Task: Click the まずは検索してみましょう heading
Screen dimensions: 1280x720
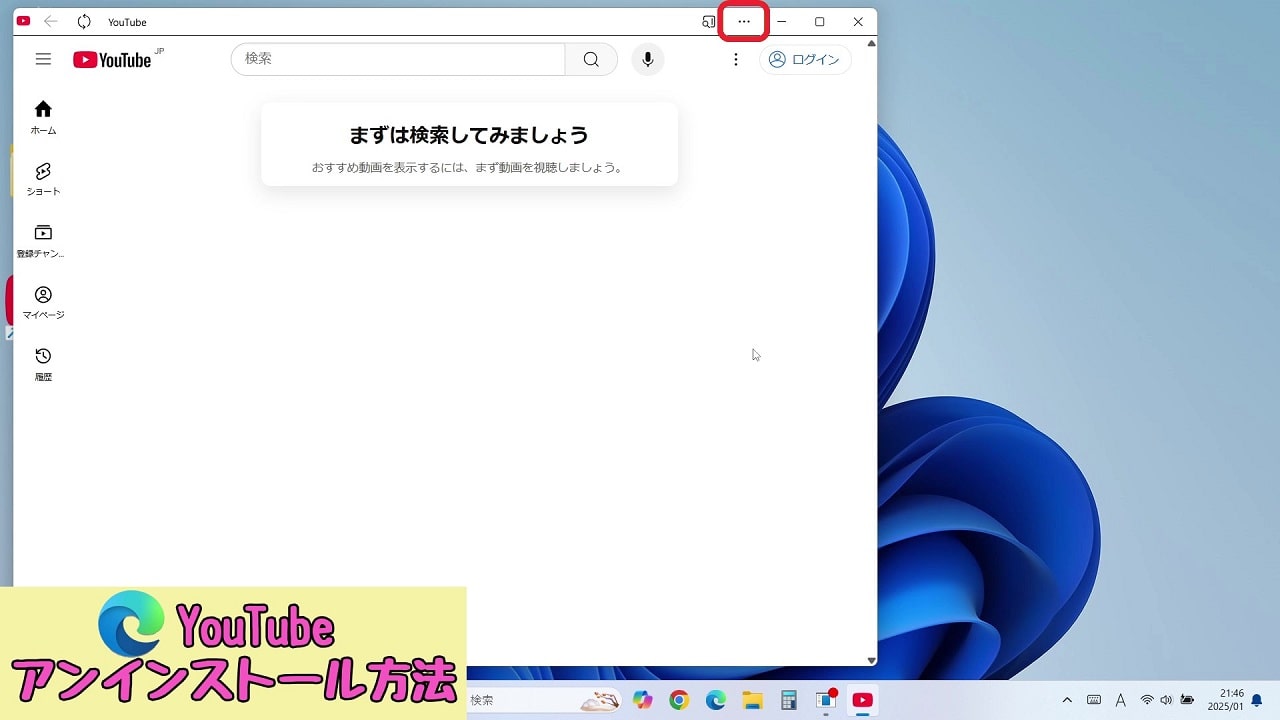Action: click(x=469, y=135)
